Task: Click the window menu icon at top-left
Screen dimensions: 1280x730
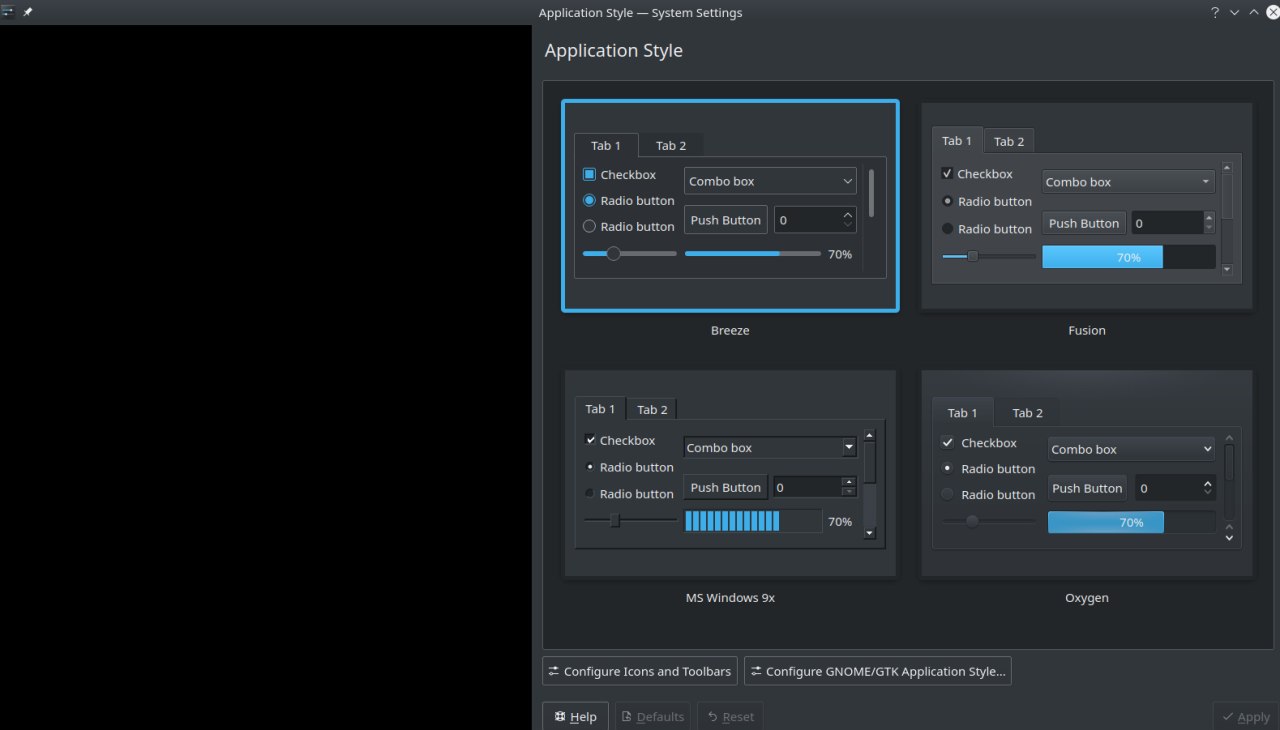Action: pyautogui.click(x=8, y=12)
